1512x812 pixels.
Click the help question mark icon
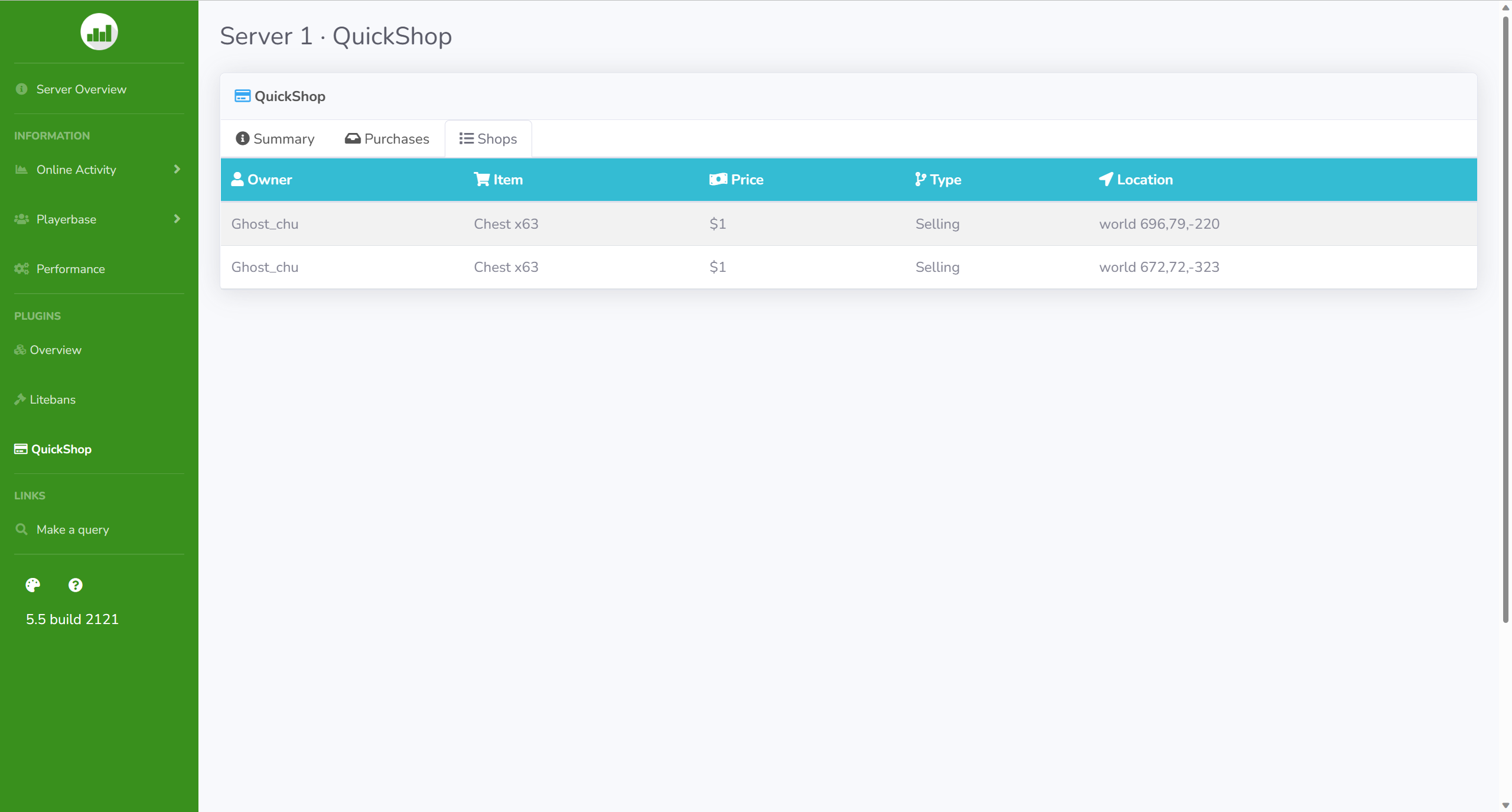(76, 585)
